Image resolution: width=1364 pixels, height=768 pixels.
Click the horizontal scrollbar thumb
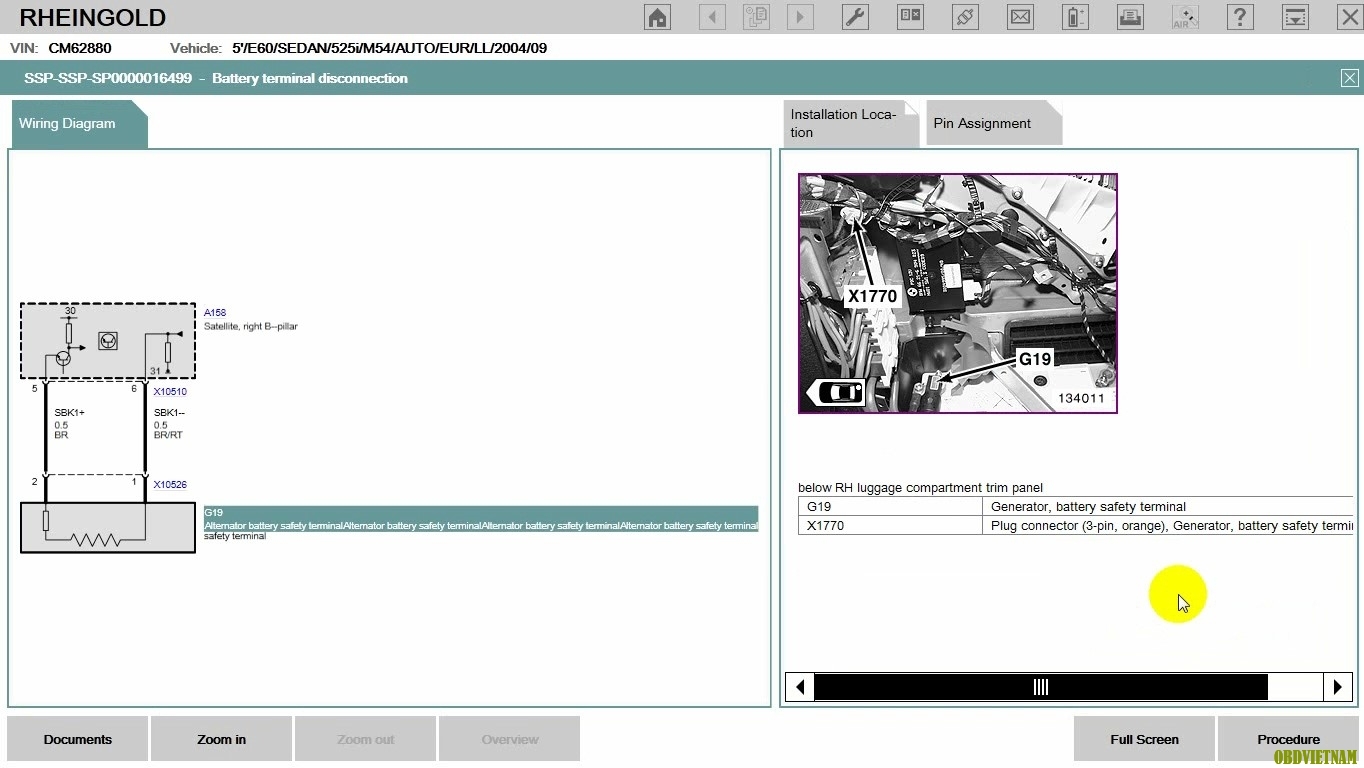coord(1041,687)
